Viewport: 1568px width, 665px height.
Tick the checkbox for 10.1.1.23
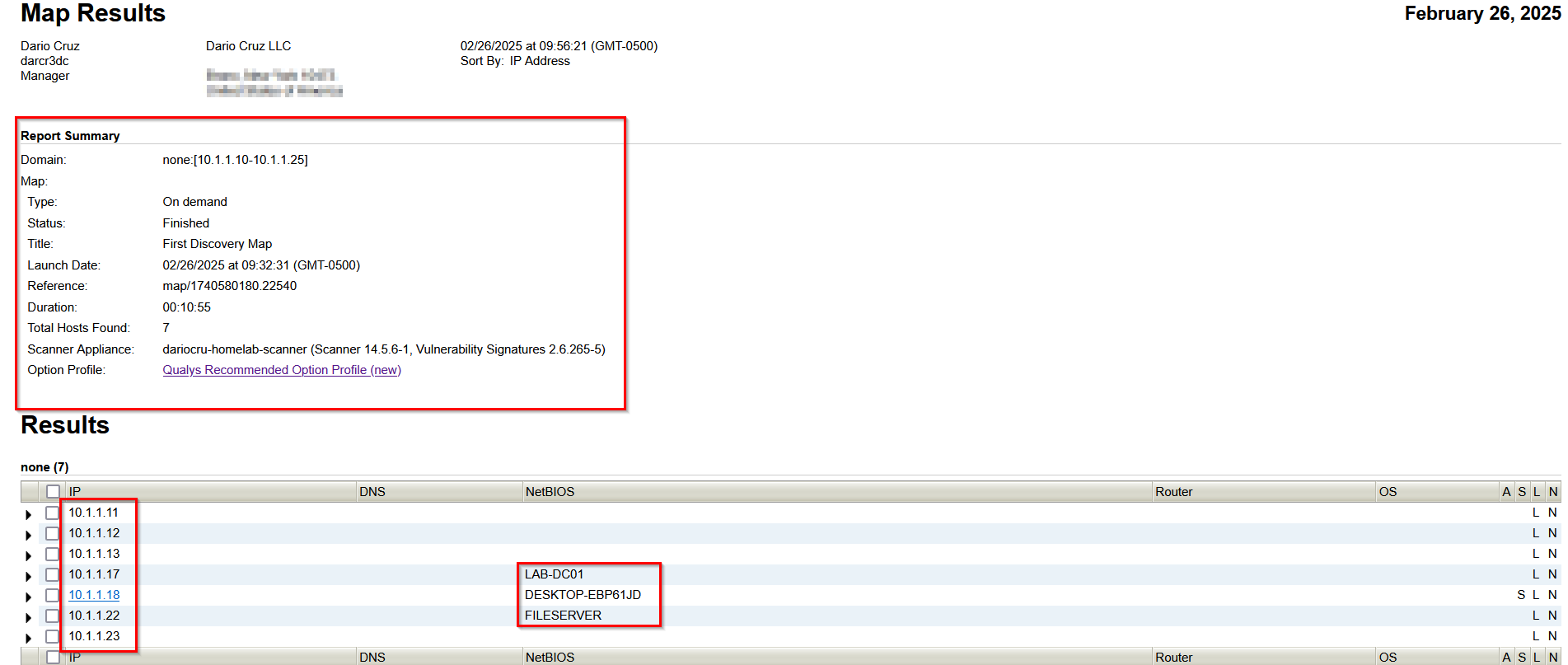pos(53,636)
